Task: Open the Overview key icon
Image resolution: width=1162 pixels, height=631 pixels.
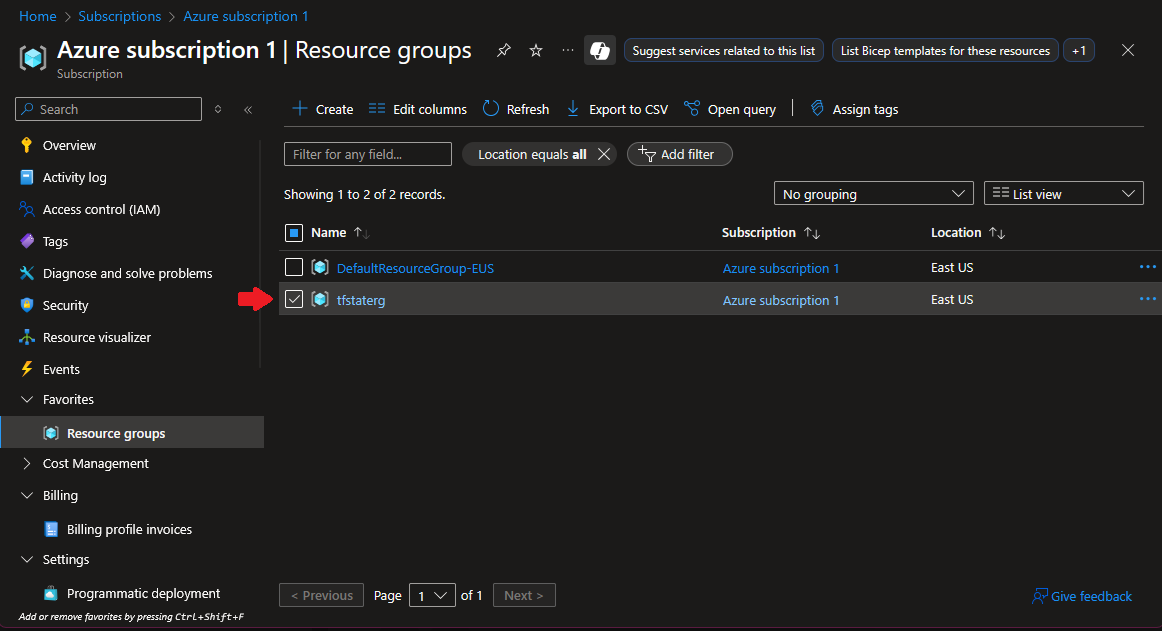Action: (x=27, y=145)
